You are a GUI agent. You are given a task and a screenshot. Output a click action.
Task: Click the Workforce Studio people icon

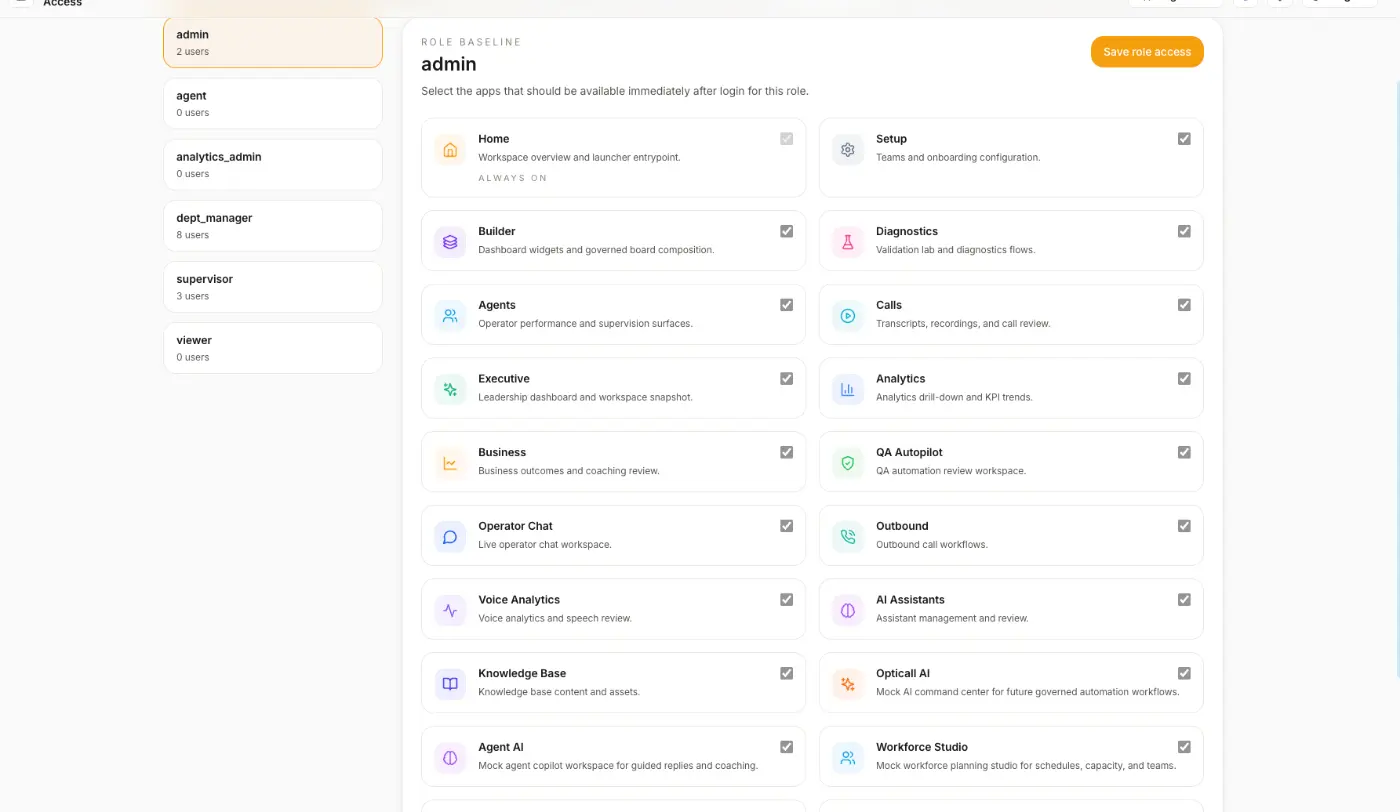click(x=848, y=758)
